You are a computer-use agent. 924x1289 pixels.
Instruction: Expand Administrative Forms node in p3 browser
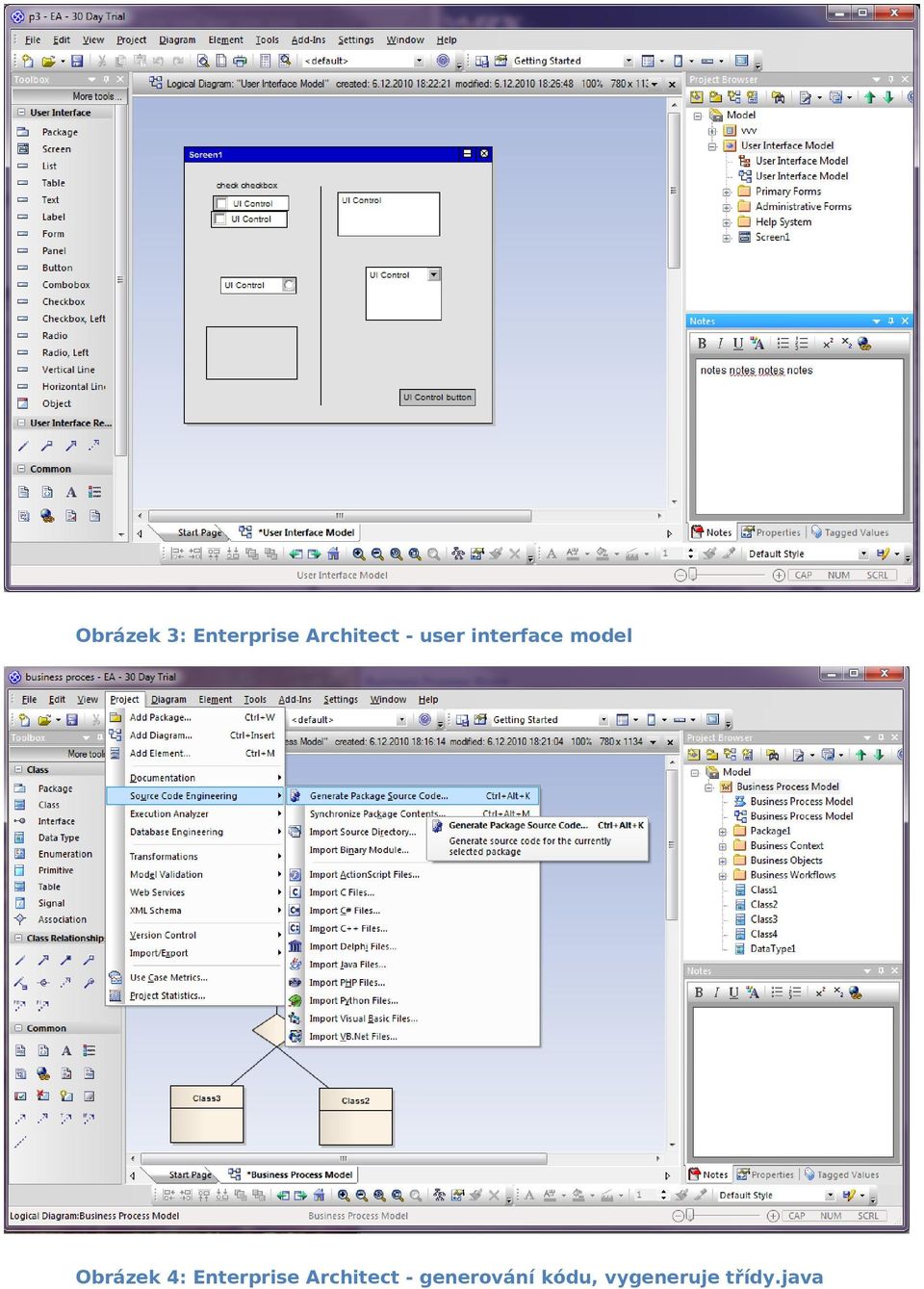click(727, 207)
